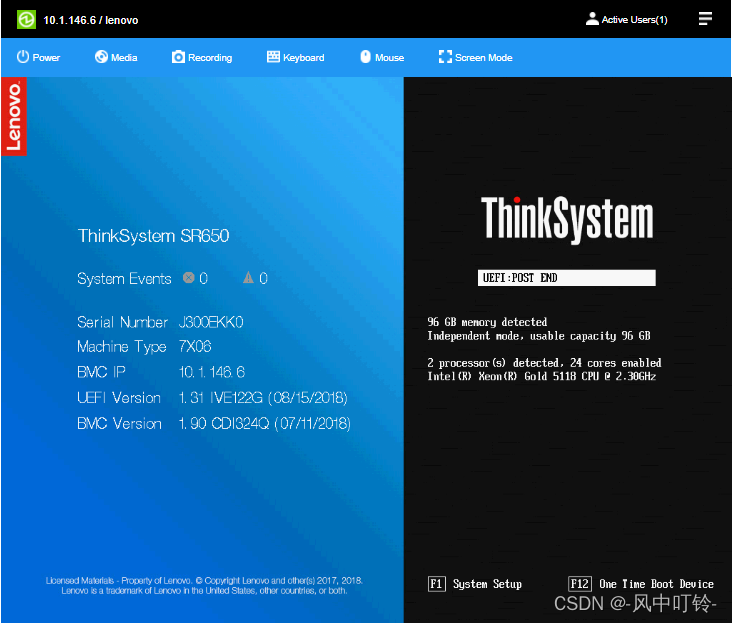Open the Power menu label

(46, 57)
